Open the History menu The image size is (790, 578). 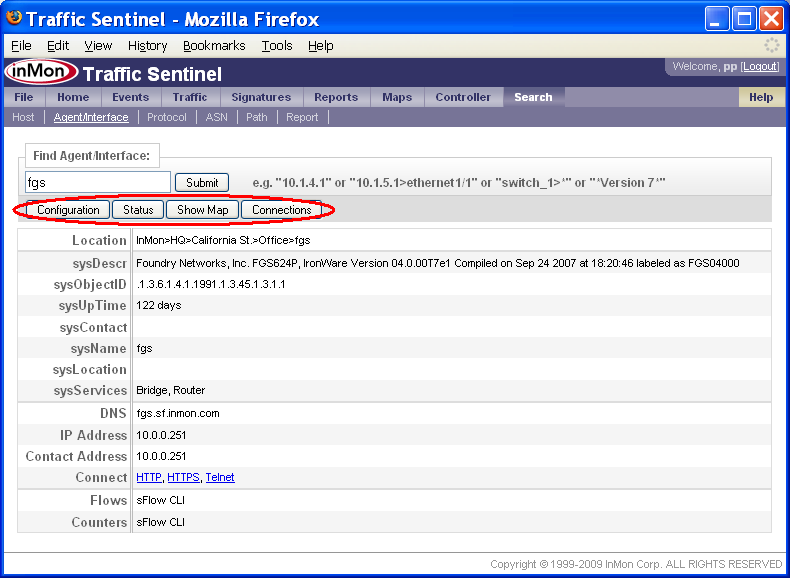pyautogui.click(x=147, y=46)
